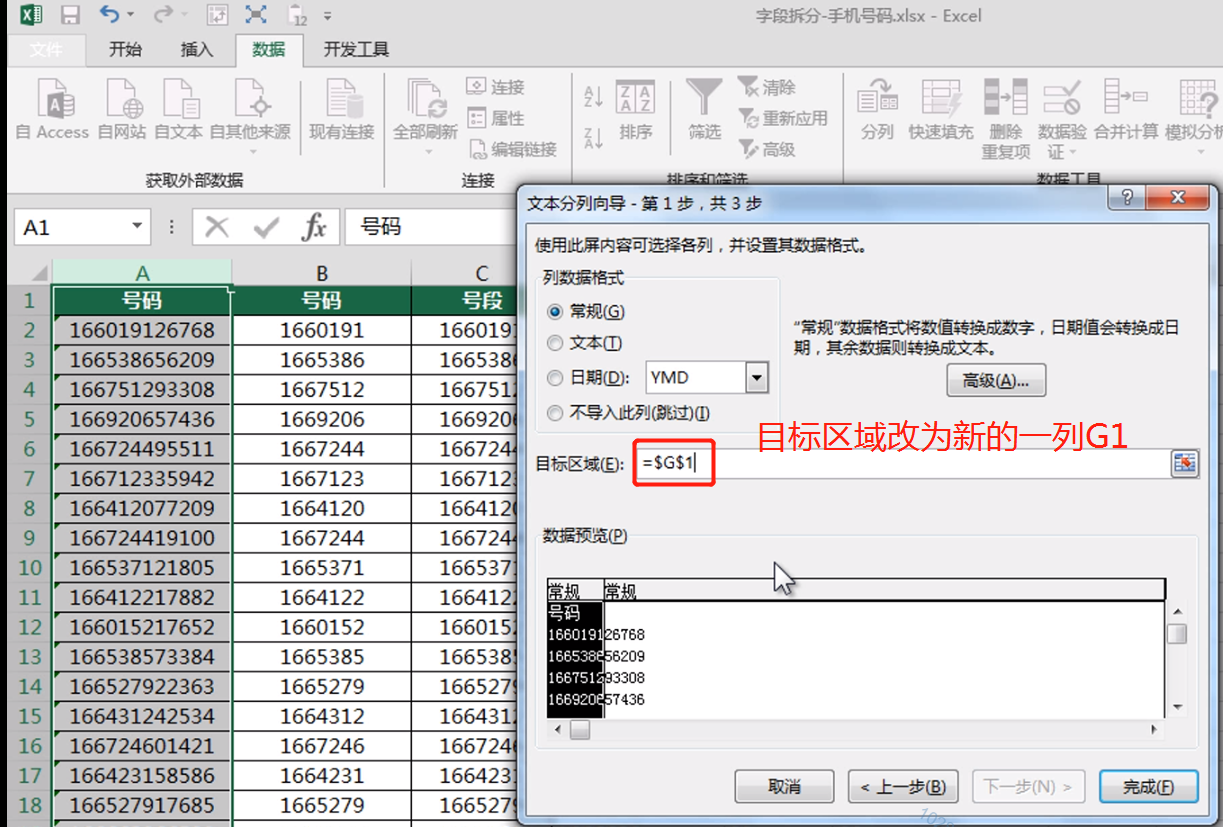Import data from text file (自文本)
Viewport: 1223px width, 827px height.
pyautogui.click(x=180, y=110)
